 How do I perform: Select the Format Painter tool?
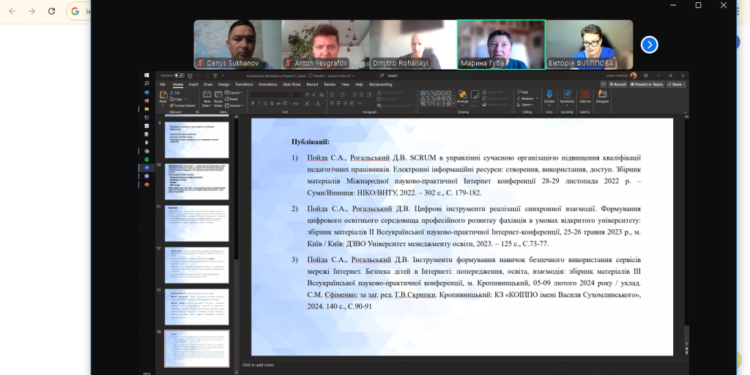coord(182,106)
